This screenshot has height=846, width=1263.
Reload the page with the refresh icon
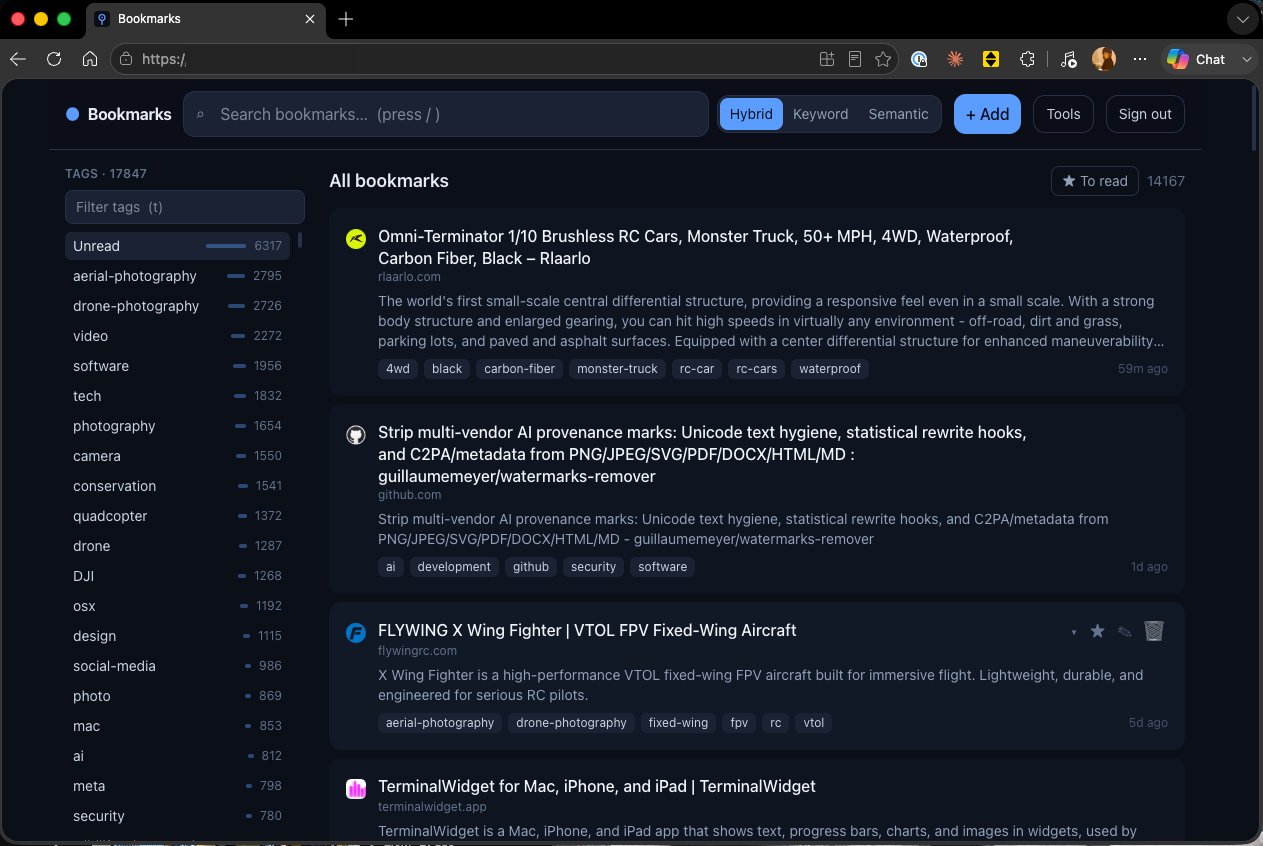pos(54,59)
